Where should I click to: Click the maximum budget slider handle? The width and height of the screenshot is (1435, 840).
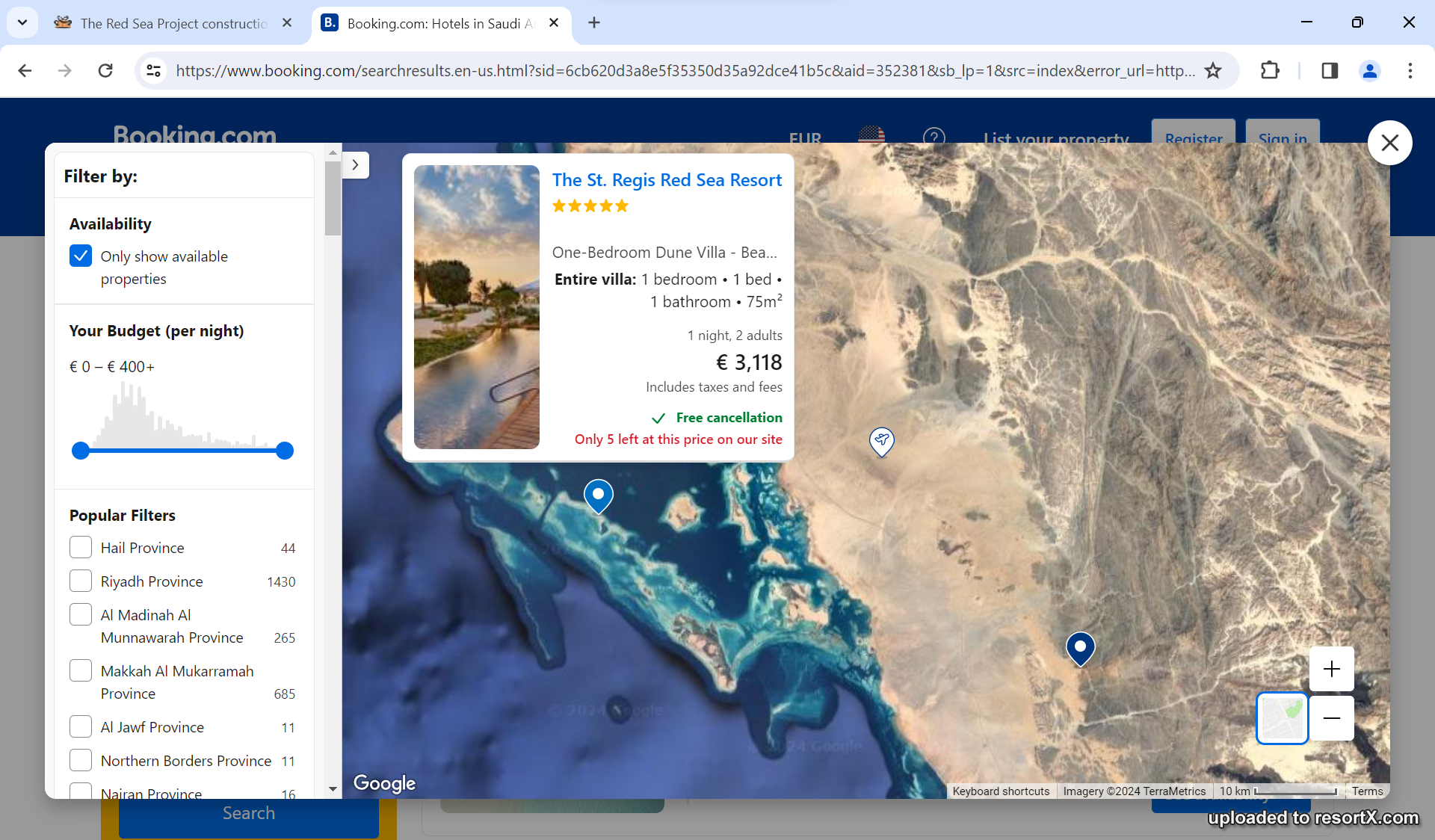click(285, 451)
